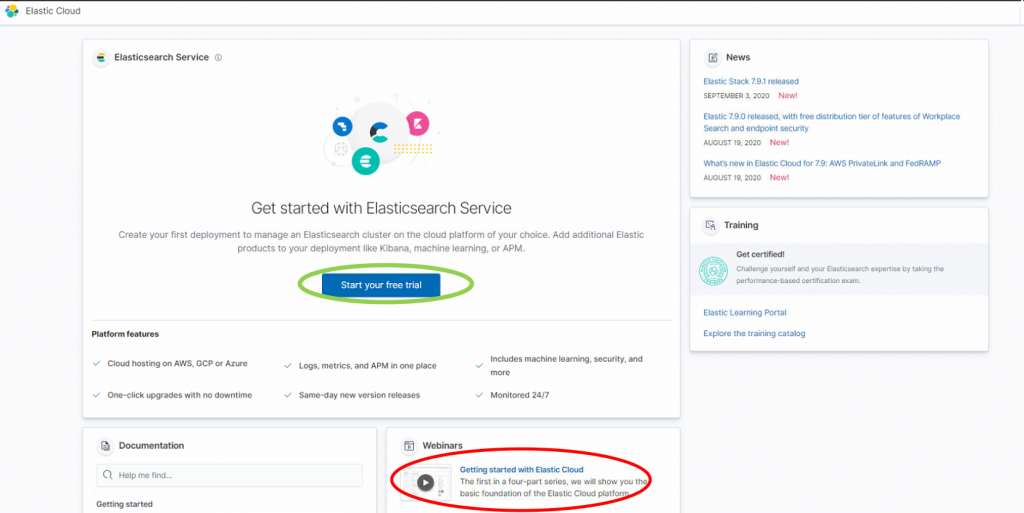Click the Elasticsearch Service card icon
Image resolution: width=1024 pixels, height=513 pixels.
[101, 57]
